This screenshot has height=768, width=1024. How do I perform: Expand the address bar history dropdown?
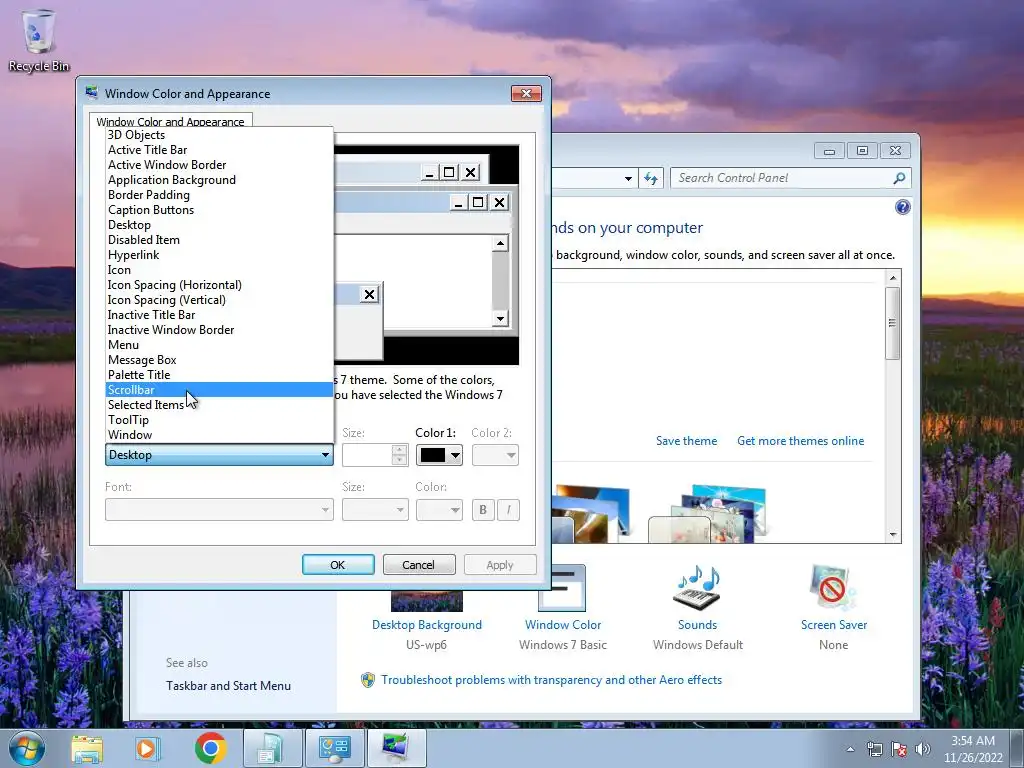[x=628, y=178]
